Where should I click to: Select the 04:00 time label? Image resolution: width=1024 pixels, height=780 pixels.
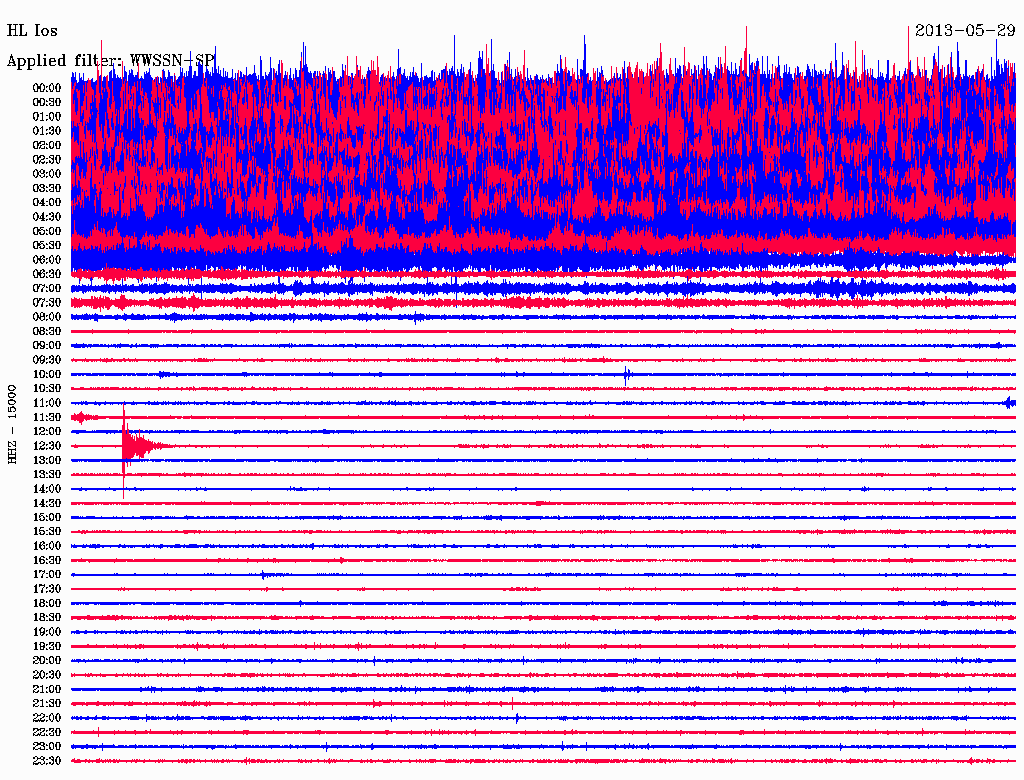click(46, 203)
